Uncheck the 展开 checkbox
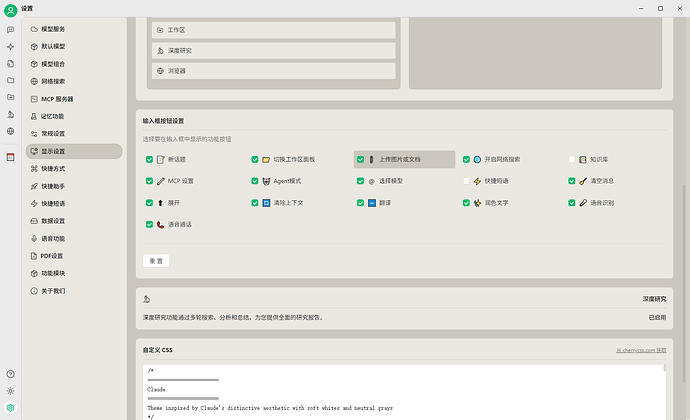Screen dimensions: 690x420 tap(150, 203)
